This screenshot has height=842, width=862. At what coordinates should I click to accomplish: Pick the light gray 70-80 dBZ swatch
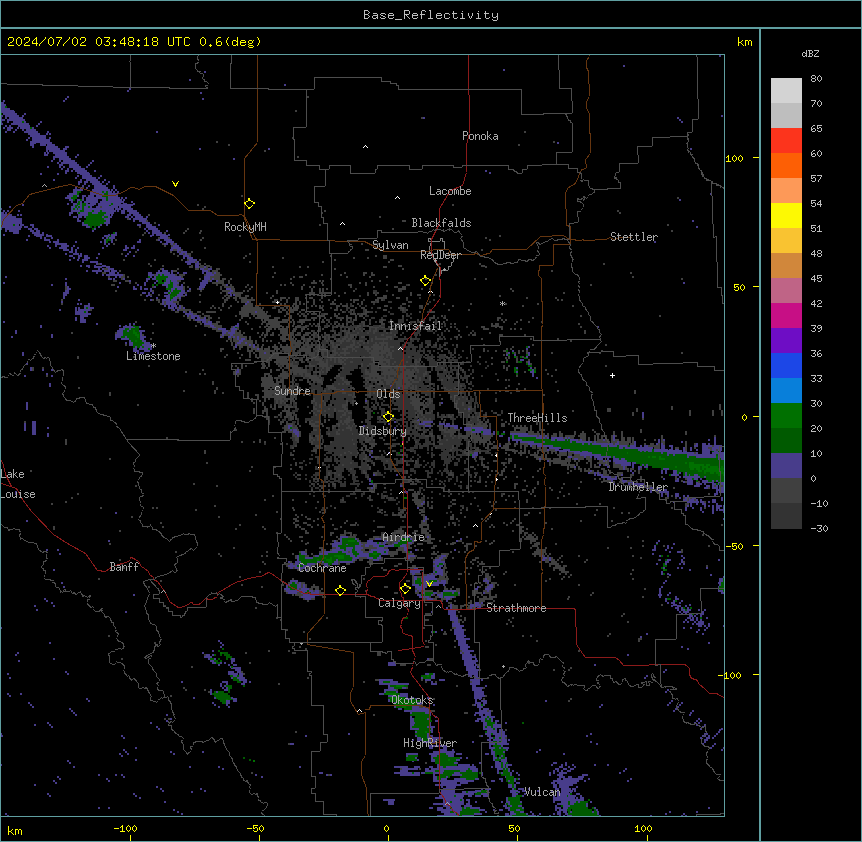(x=786, y=91)
